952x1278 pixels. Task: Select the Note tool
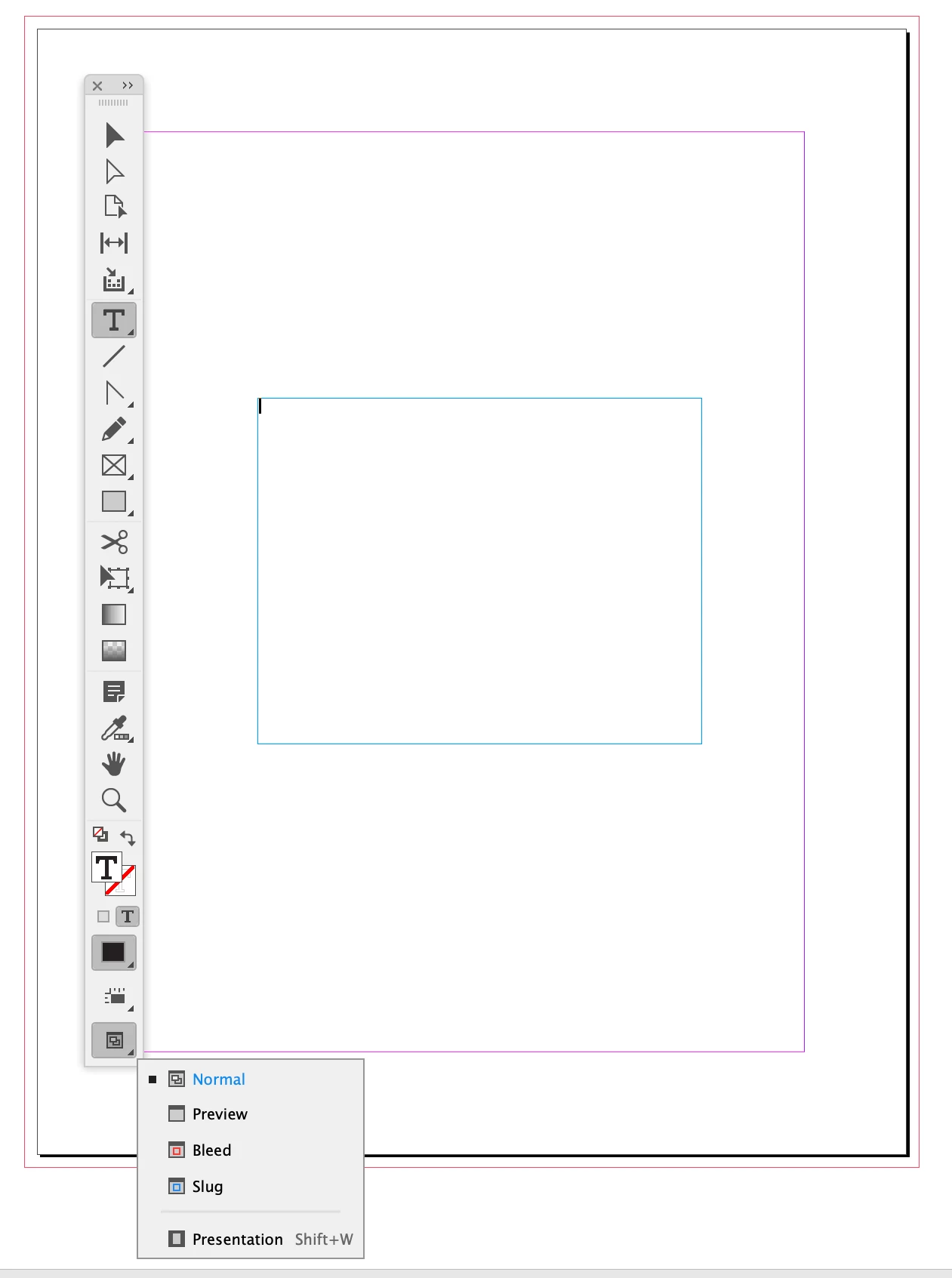click(x=114, y=691)
